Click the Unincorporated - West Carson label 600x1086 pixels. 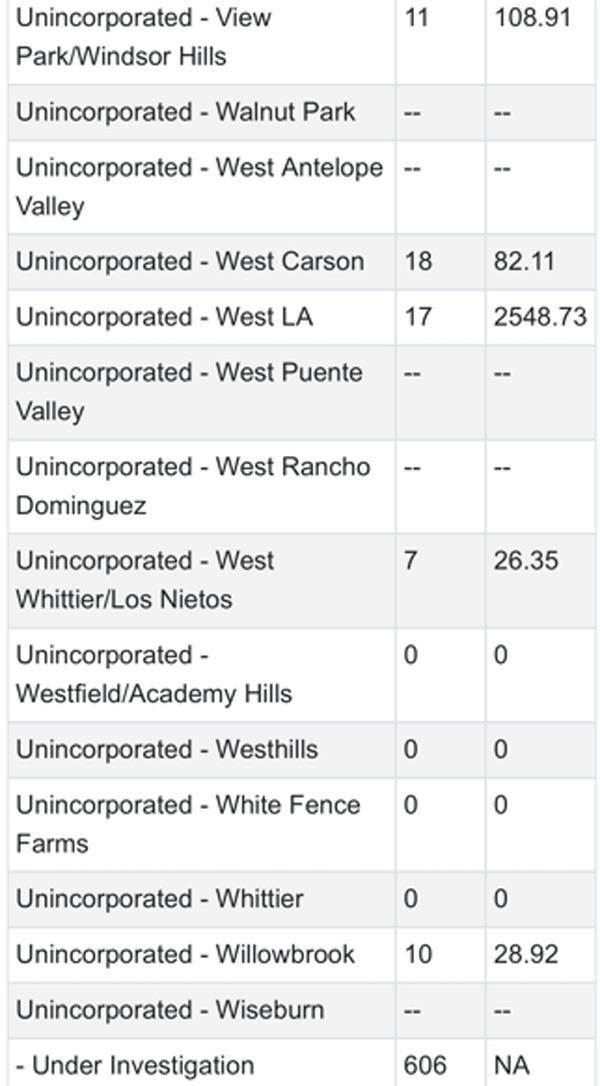190,262
